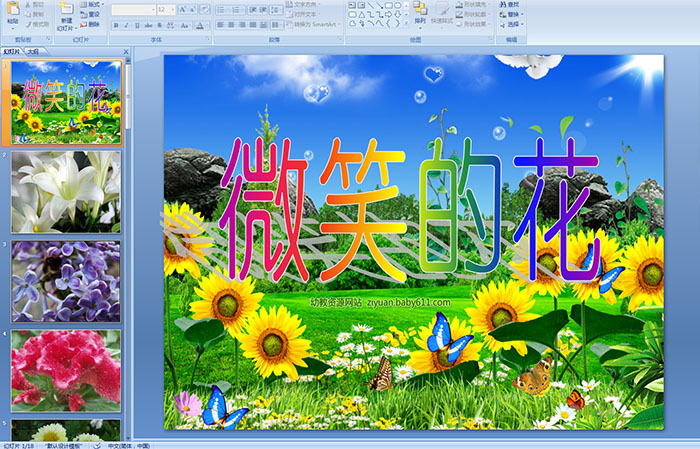Toggle text Shadow (S) formatting
Screen dimensions: 700x449
[159, 25]
